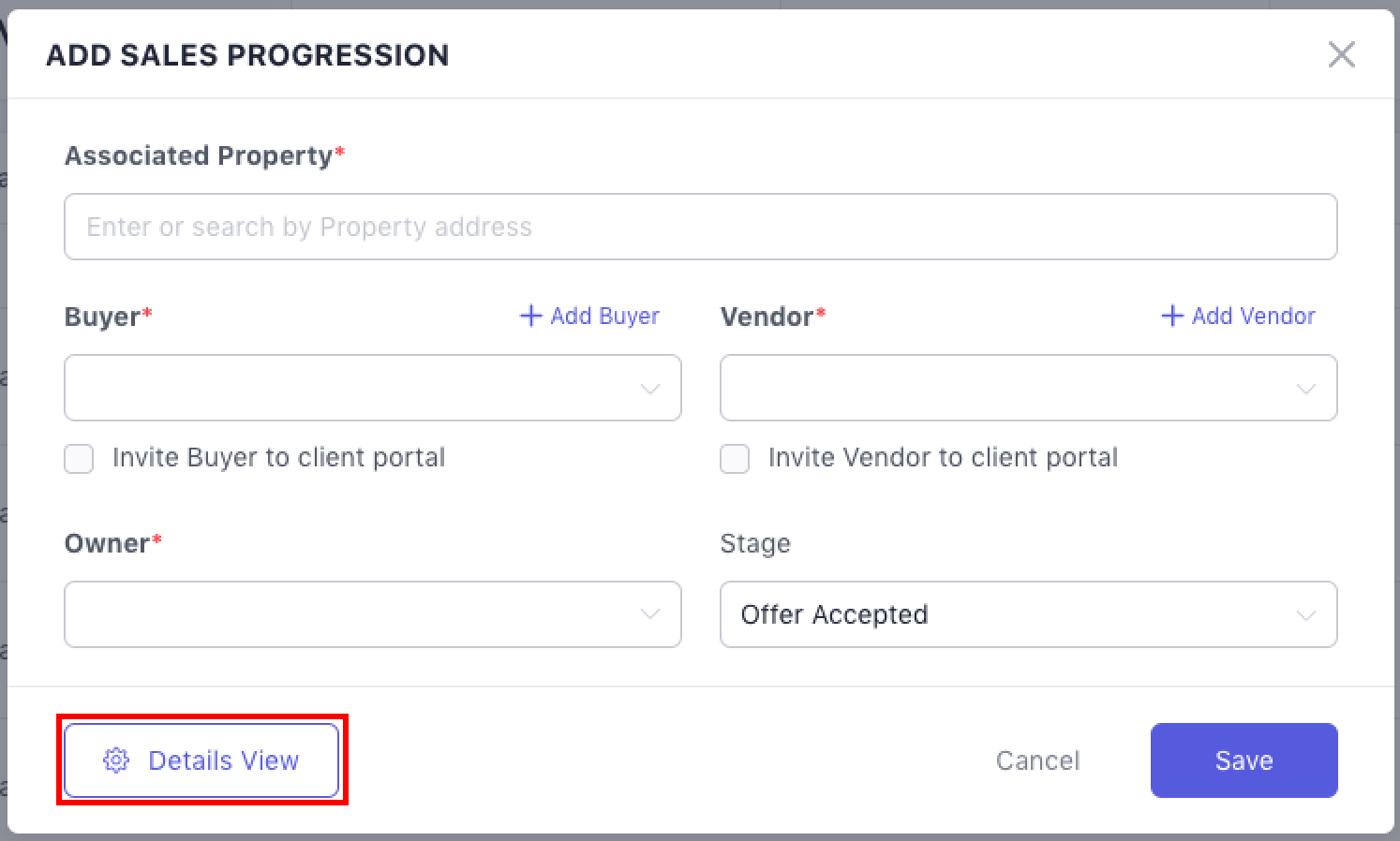Switch to Details View
Image resolution: width=1400 pixels, height=841 pixels.
[223, 760]
